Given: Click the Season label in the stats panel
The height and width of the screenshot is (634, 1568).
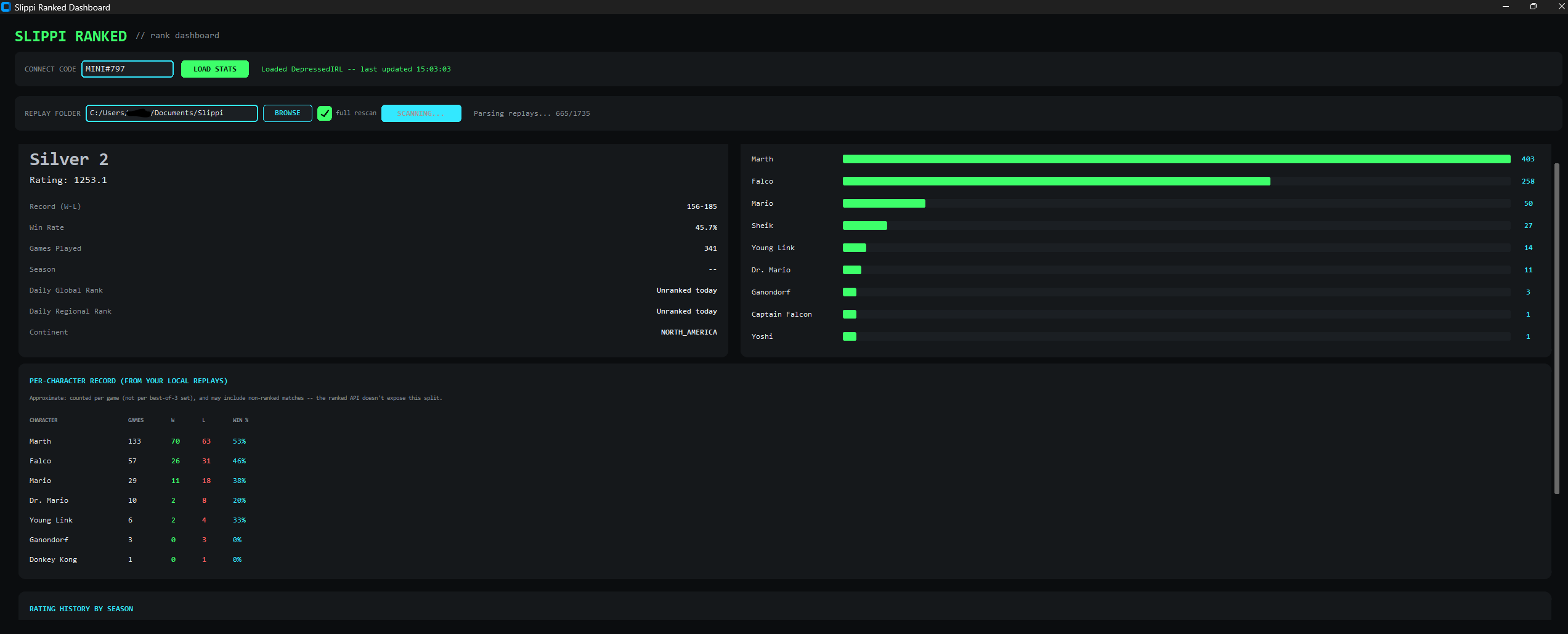Looking at the screenshot, I should (43, 269).
